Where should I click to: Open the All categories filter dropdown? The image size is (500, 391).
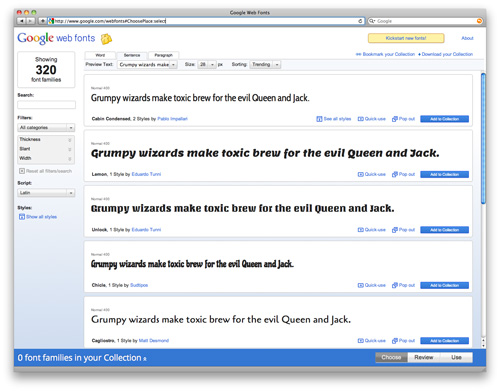click(46, 127)
